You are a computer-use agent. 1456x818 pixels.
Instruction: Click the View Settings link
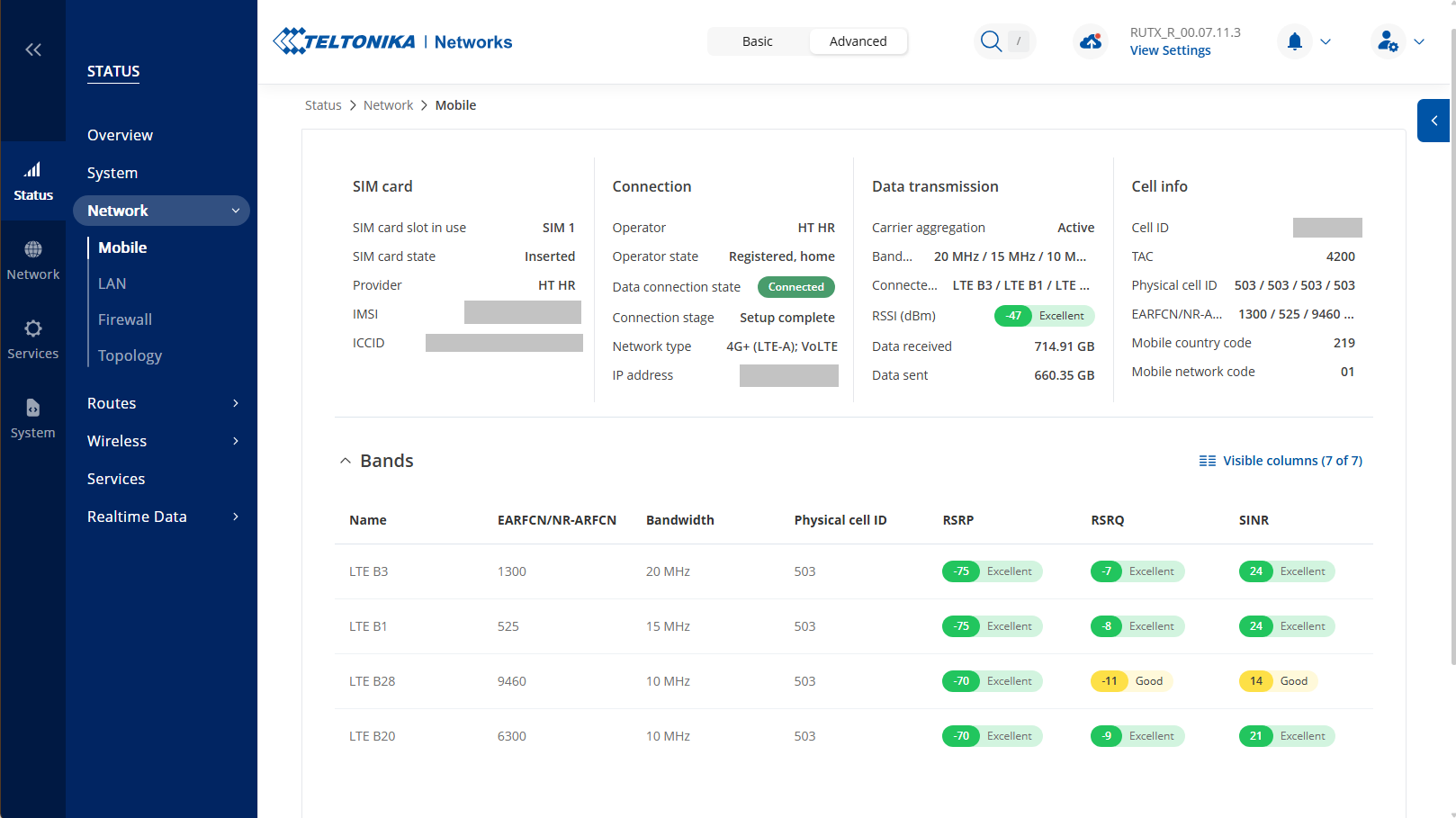(x=1170, y=50)
